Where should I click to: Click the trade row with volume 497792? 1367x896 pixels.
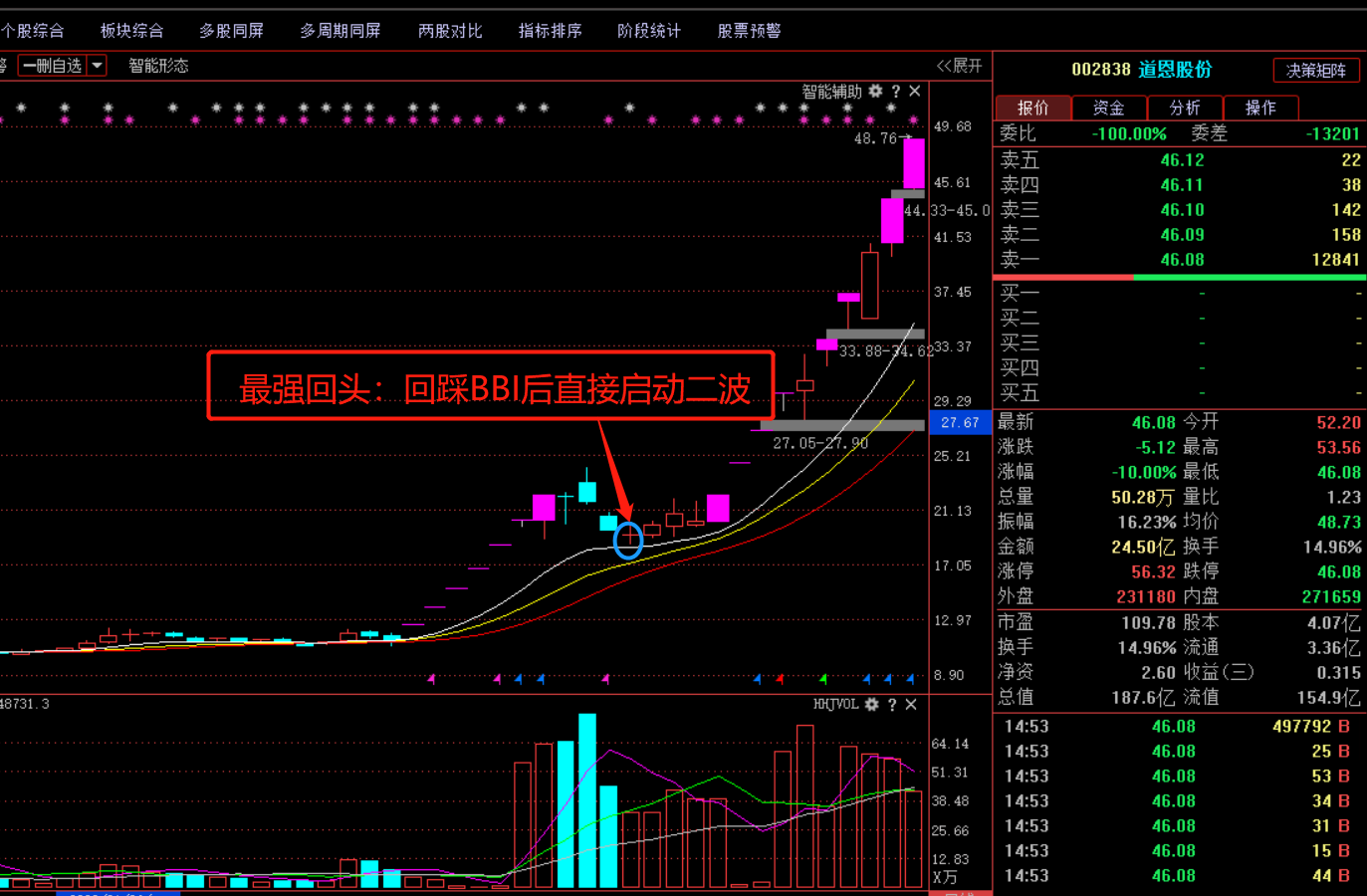click(x=1180, y=727)
